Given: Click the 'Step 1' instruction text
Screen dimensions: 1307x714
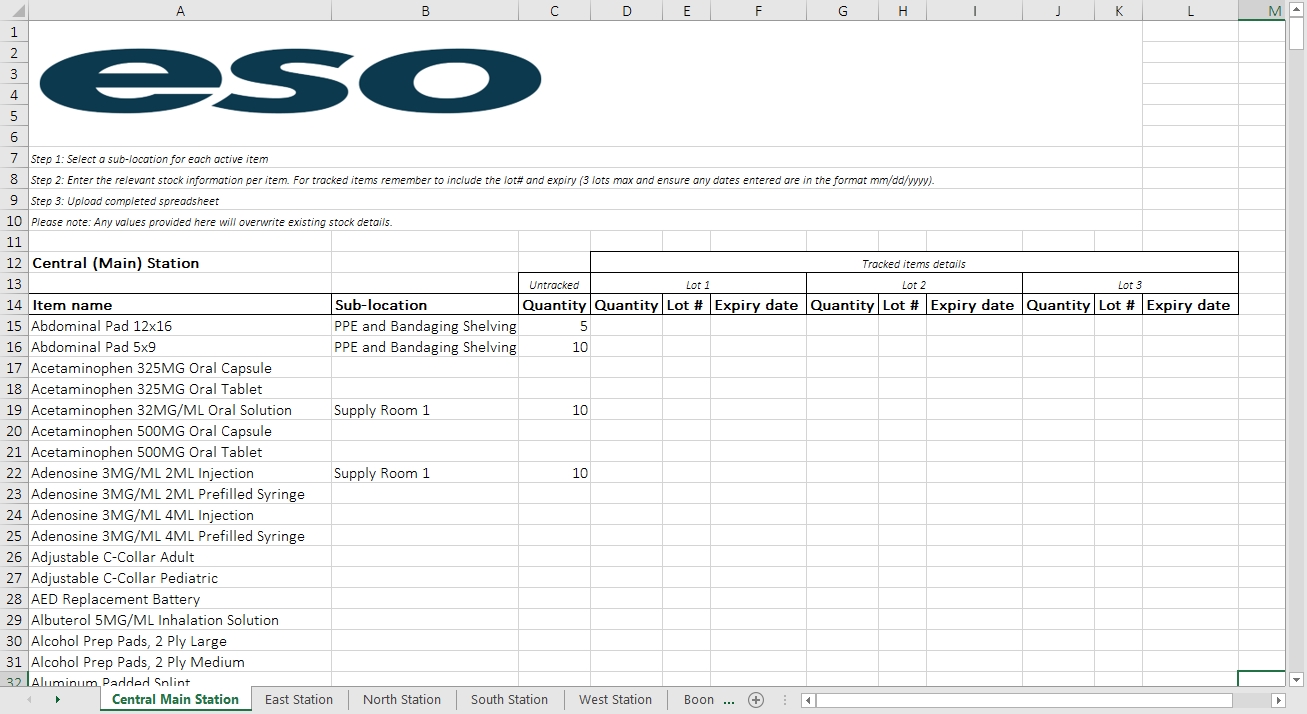Looking at the screenshot, I should [150, 159].
